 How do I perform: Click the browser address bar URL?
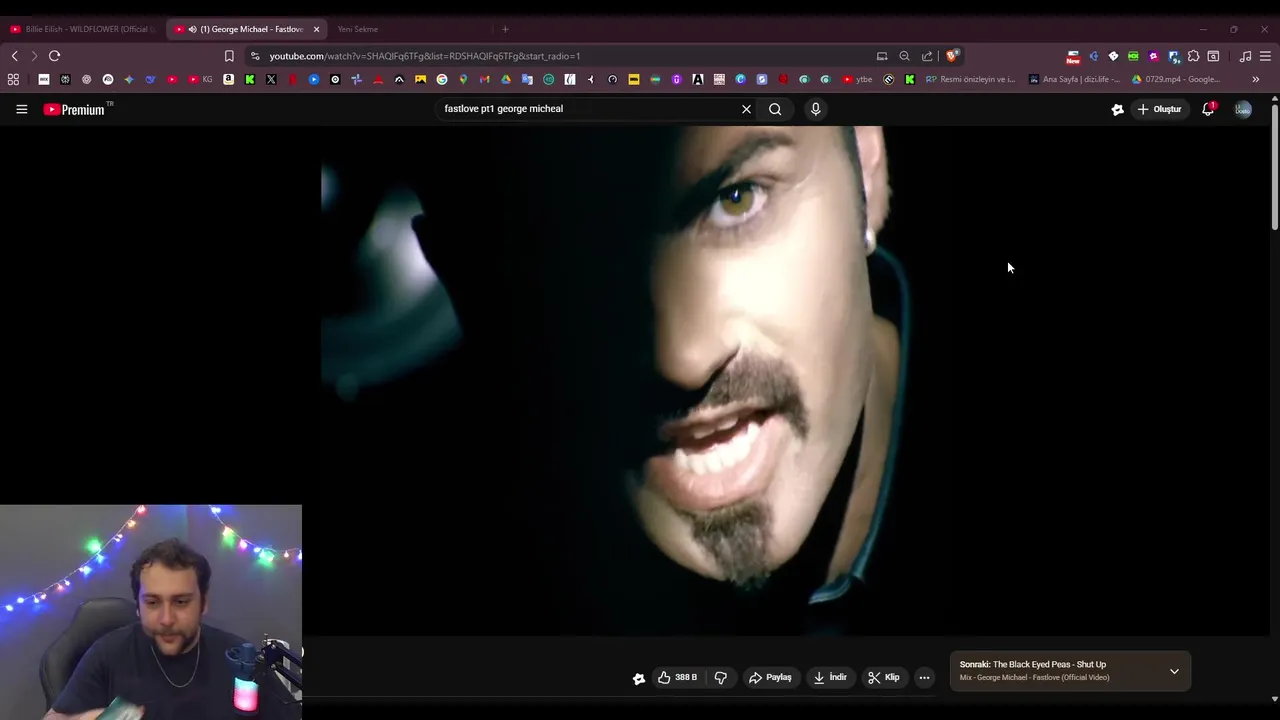coord(425,56)
